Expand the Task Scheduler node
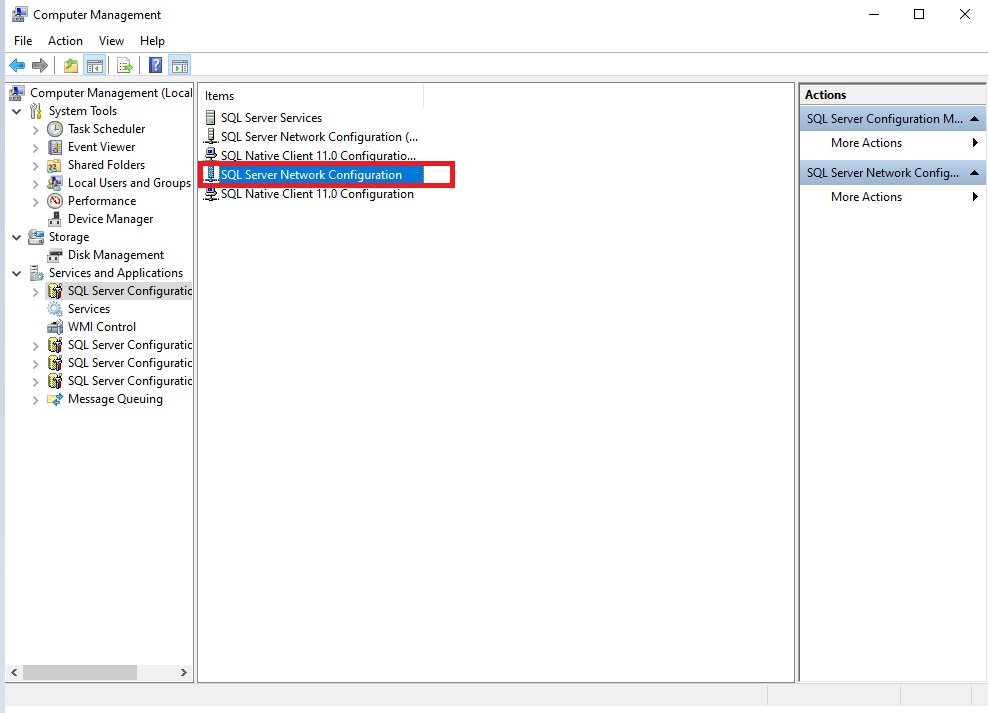Screen dimensions: 989x713 point(35,130)
